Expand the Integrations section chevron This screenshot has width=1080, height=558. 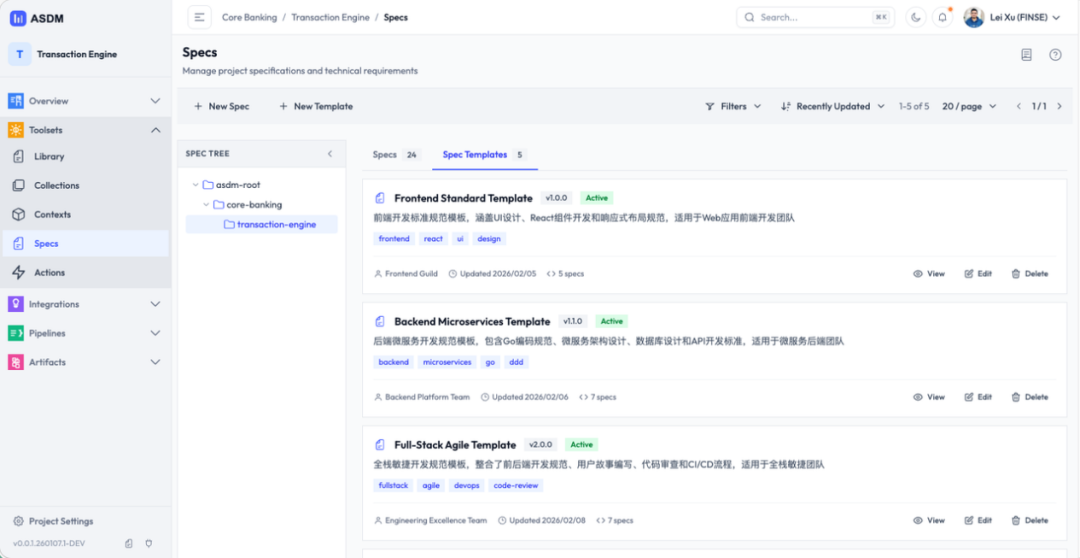155,304
